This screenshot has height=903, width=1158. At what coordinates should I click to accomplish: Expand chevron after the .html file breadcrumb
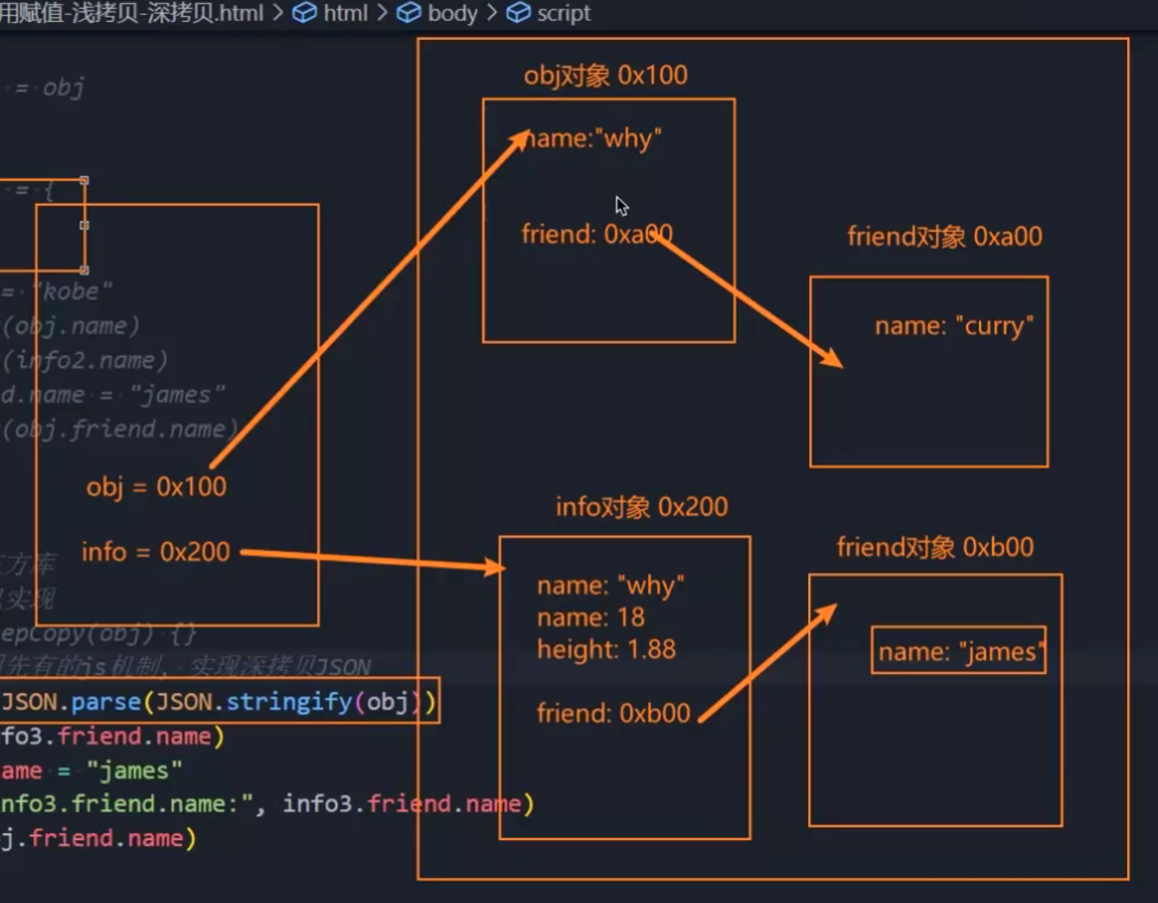(278, 13)
